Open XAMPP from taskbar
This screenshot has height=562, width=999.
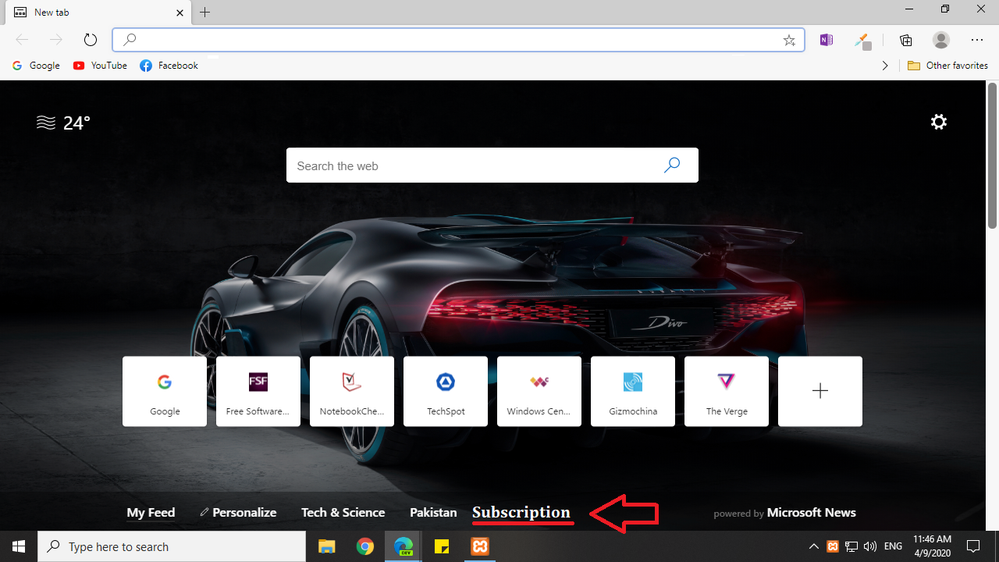tap(480, 547)
